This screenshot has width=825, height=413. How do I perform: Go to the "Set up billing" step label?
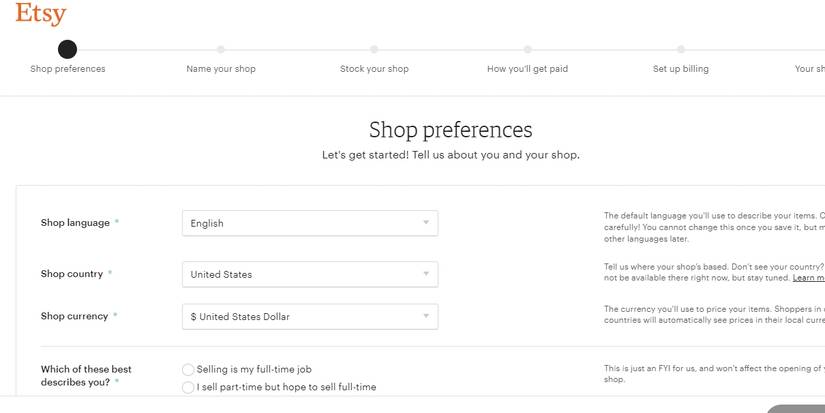pos(681,69)
